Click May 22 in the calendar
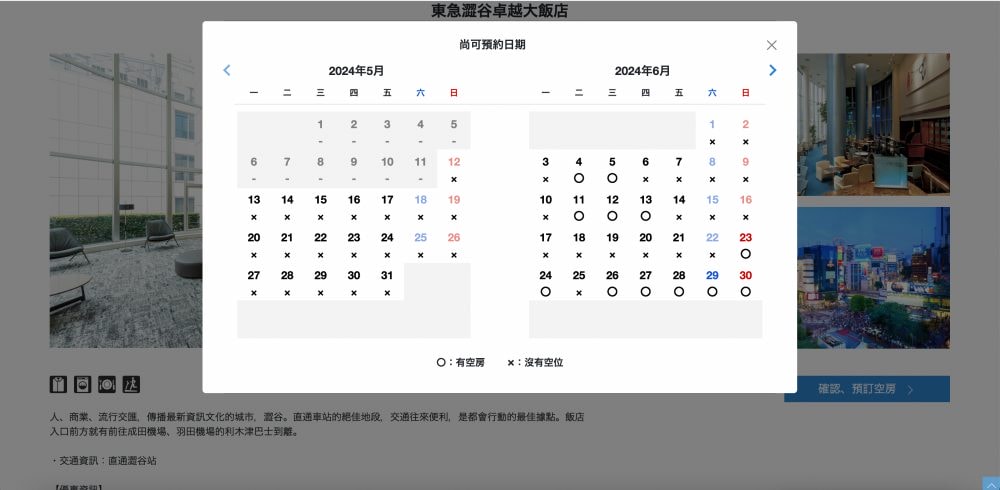 tap(320, 245)
